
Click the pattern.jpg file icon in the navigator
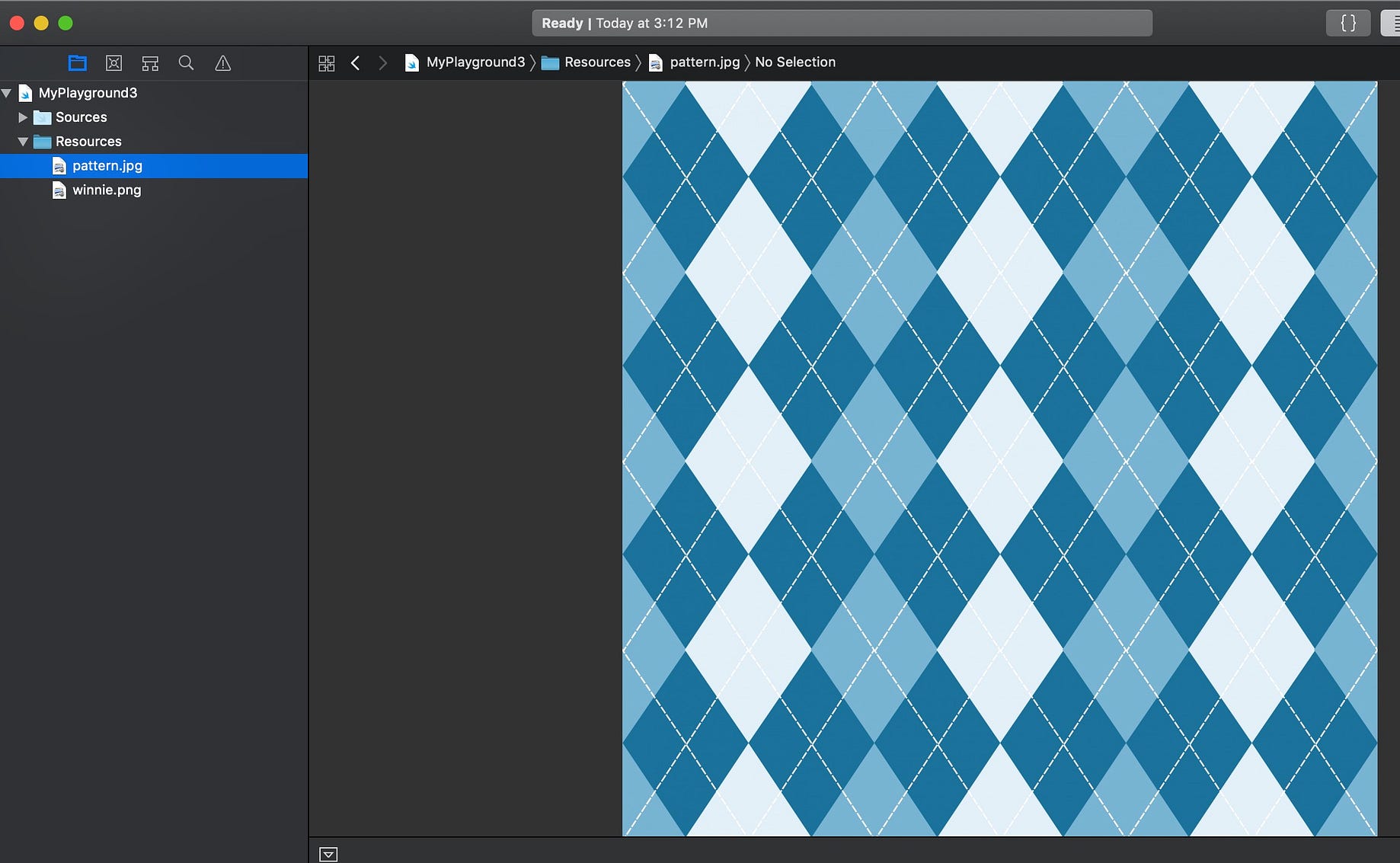tap(59, 166)
